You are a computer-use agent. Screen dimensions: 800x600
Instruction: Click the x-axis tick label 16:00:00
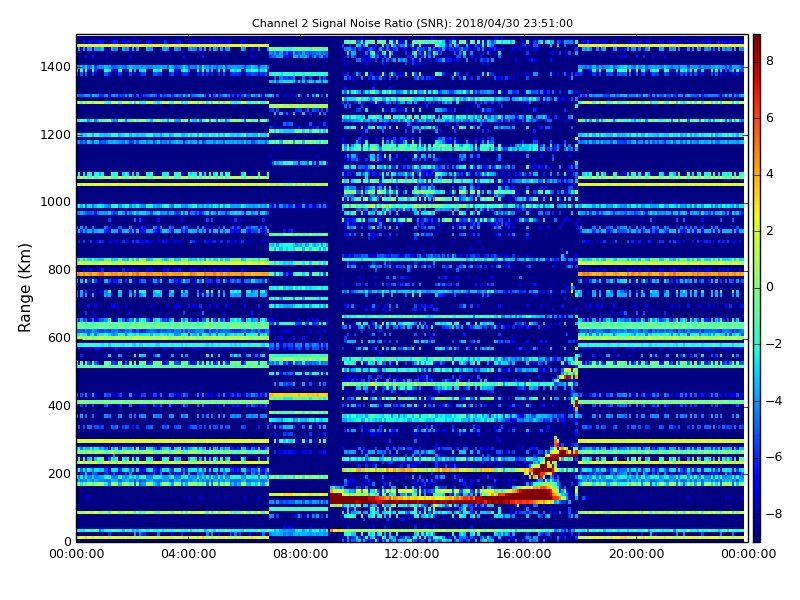point(524,554)
